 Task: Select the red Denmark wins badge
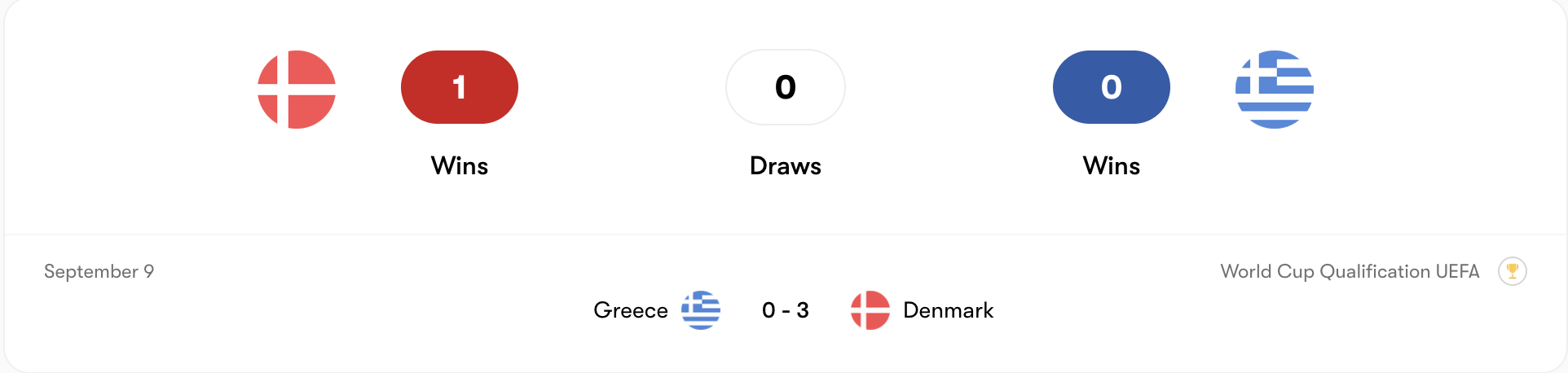pos(460,87)
